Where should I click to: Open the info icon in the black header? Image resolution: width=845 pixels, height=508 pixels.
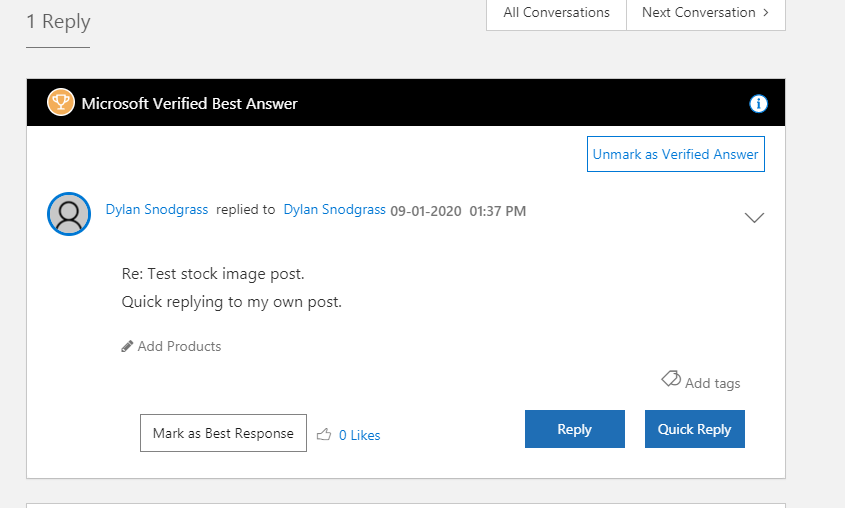(x=758, y=103)
